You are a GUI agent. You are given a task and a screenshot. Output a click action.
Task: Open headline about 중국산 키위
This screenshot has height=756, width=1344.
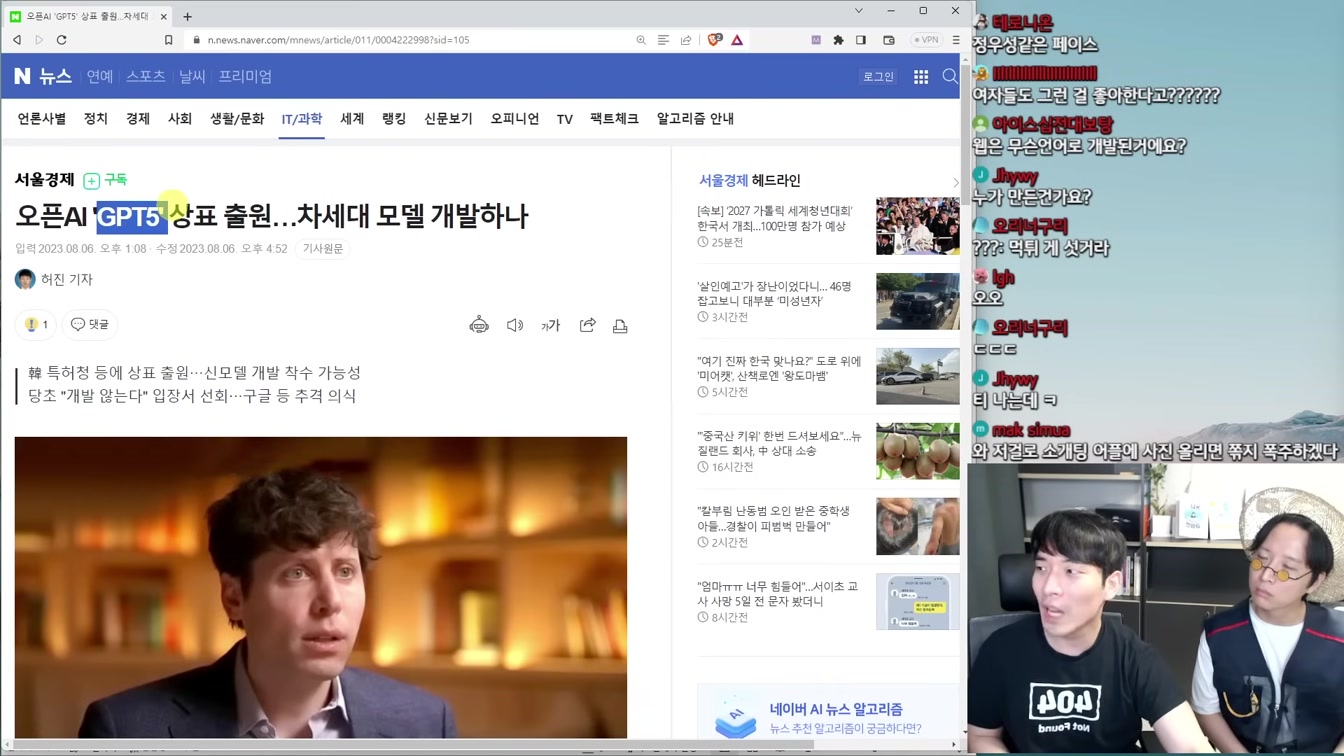(779, 444)
